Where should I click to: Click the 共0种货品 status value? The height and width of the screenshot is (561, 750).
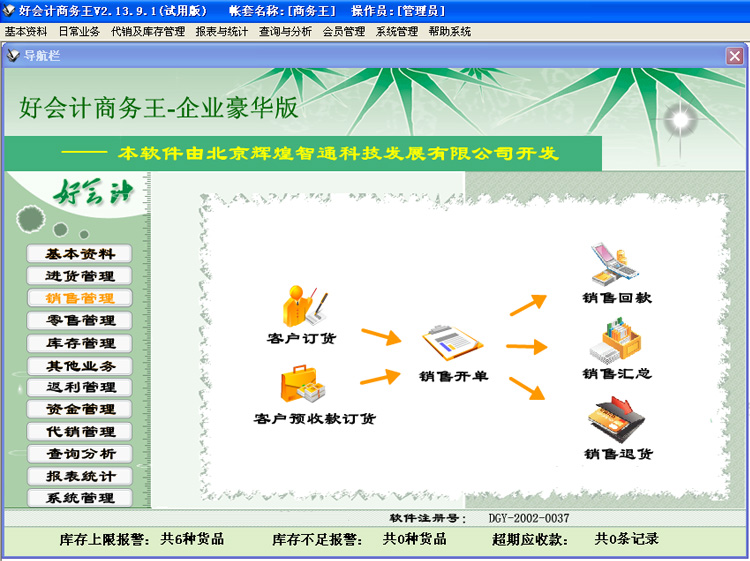tap(415, 539)
